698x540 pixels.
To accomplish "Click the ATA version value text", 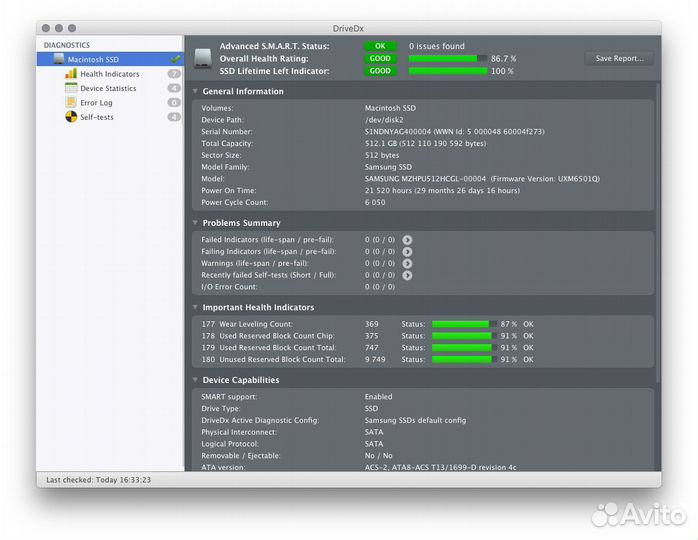I will (x=440, y=467).
